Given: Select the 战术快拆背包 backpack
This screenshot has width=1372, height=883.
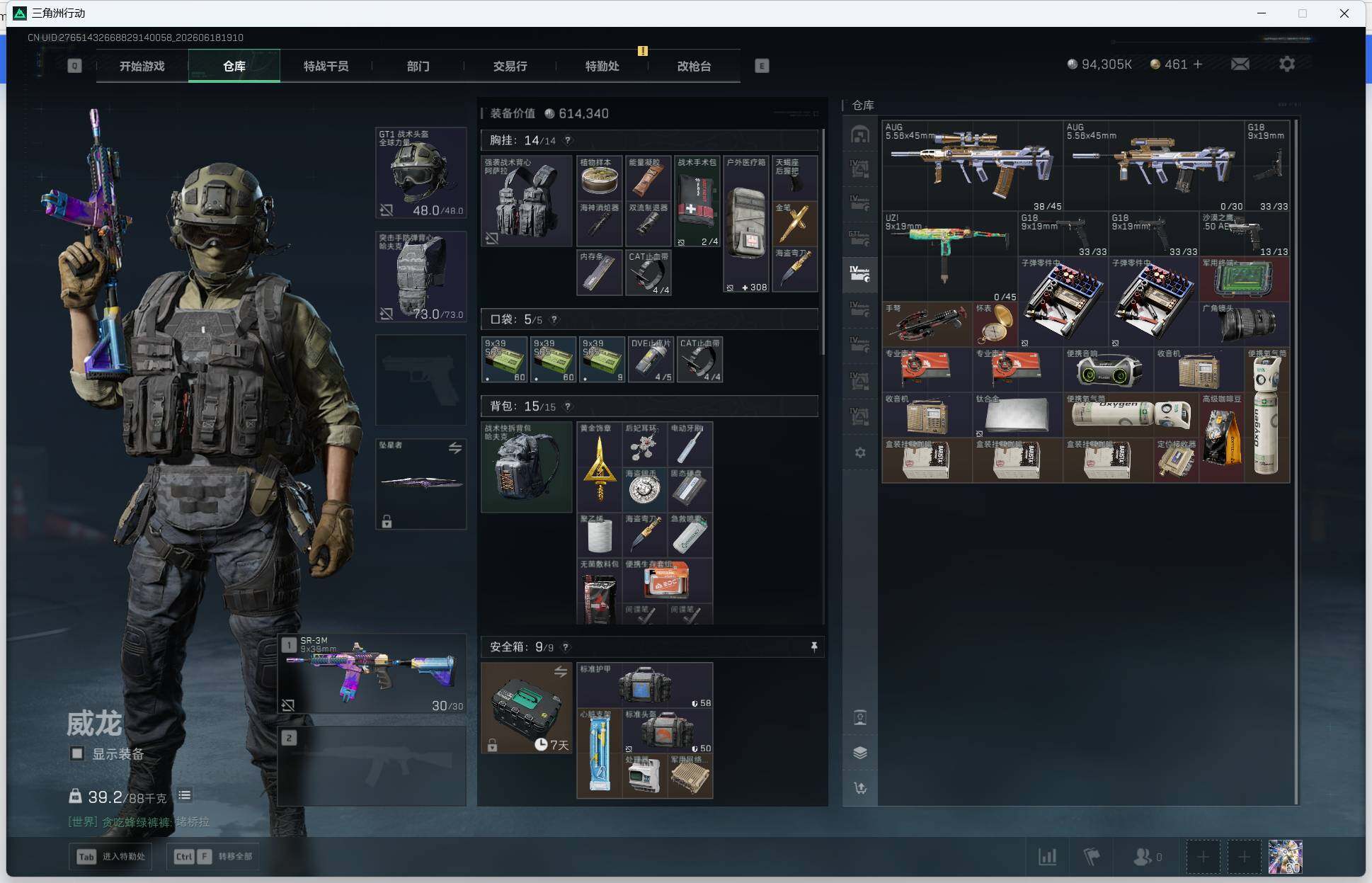Looking at the screenshot, I should tap(527, 467).
